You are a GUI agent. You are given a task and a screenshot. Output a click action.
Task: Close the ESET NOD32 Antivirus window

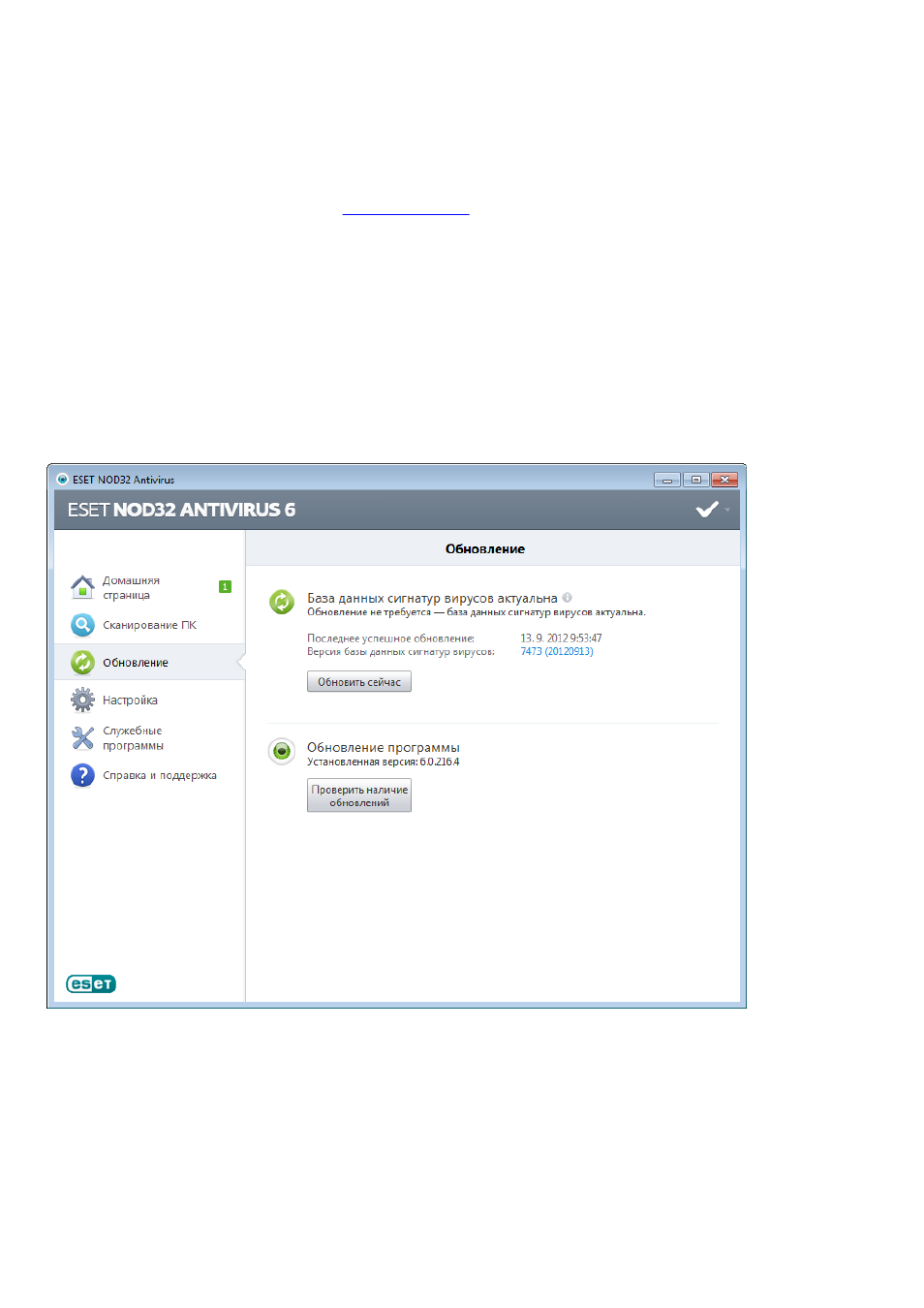pos(724,480)
